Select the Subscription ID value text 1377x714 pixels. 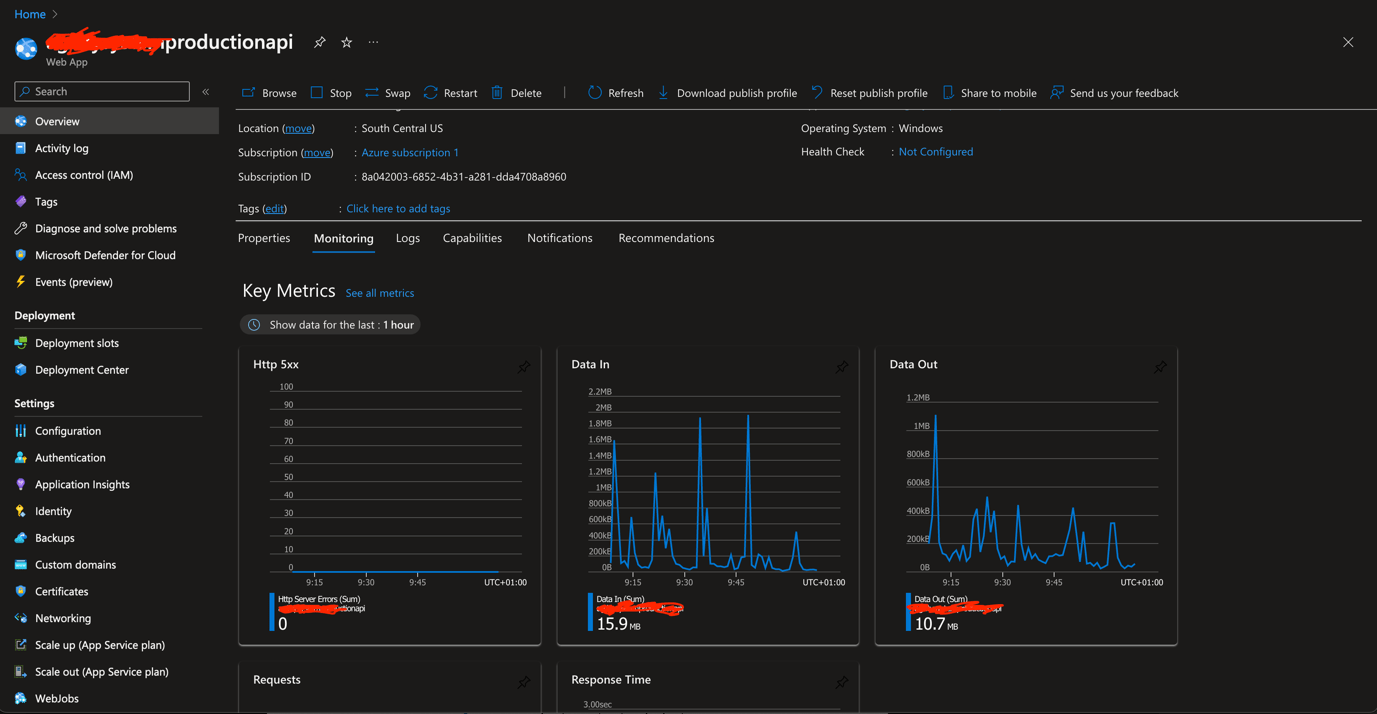[464, 177]
